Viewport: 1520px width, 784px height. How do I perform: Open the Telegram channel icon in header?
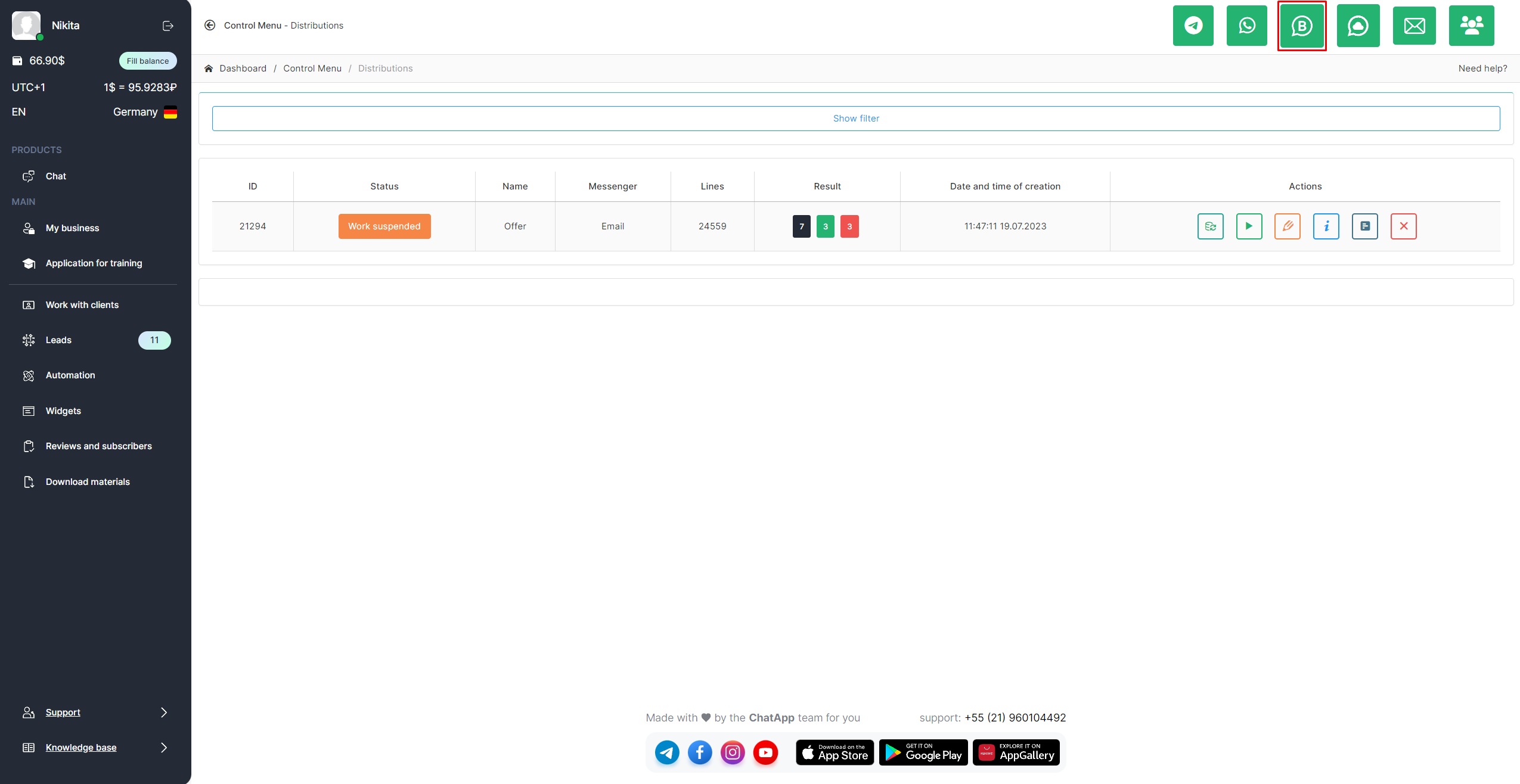1193,26
